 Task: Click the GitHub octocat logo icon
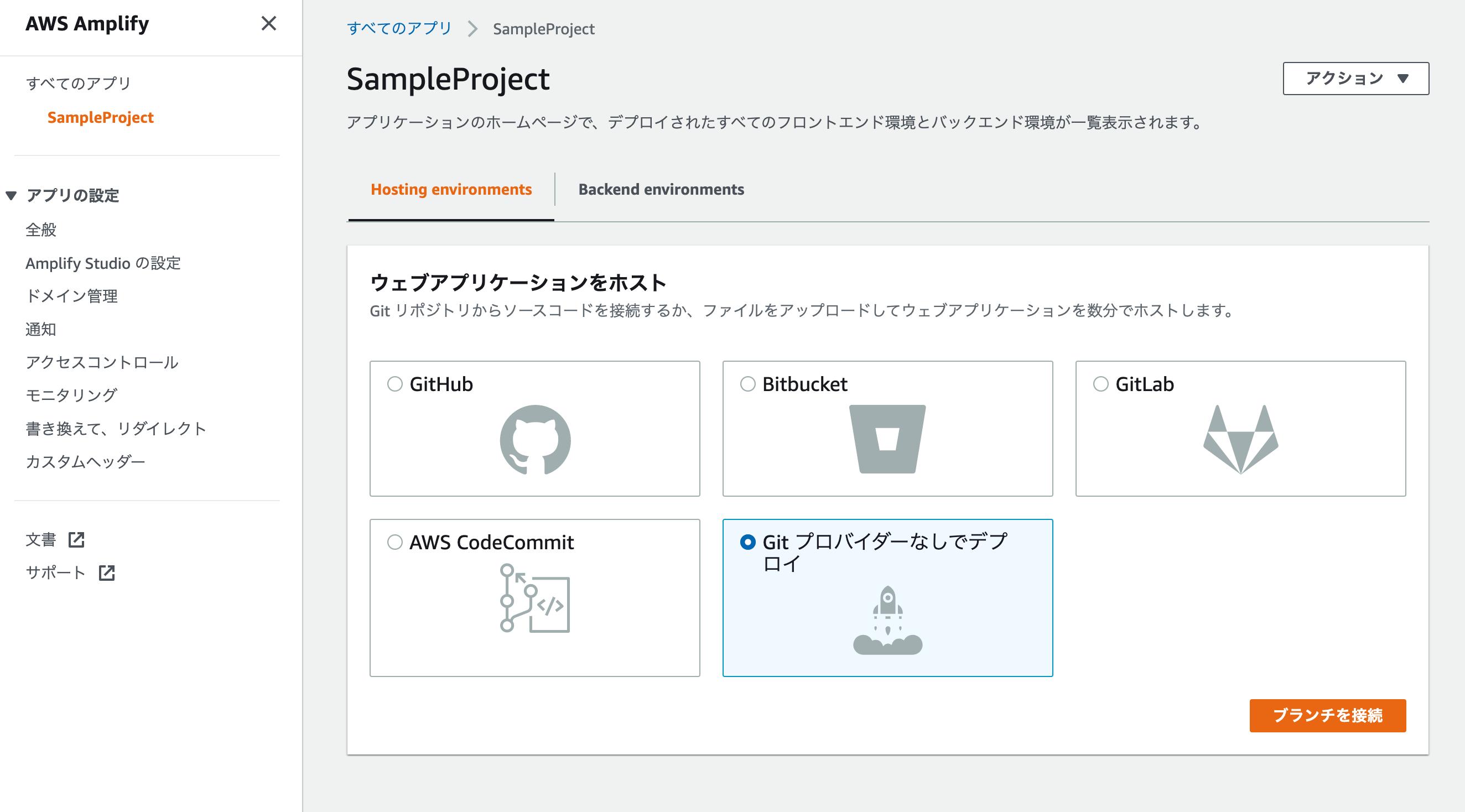click(534, 439)
